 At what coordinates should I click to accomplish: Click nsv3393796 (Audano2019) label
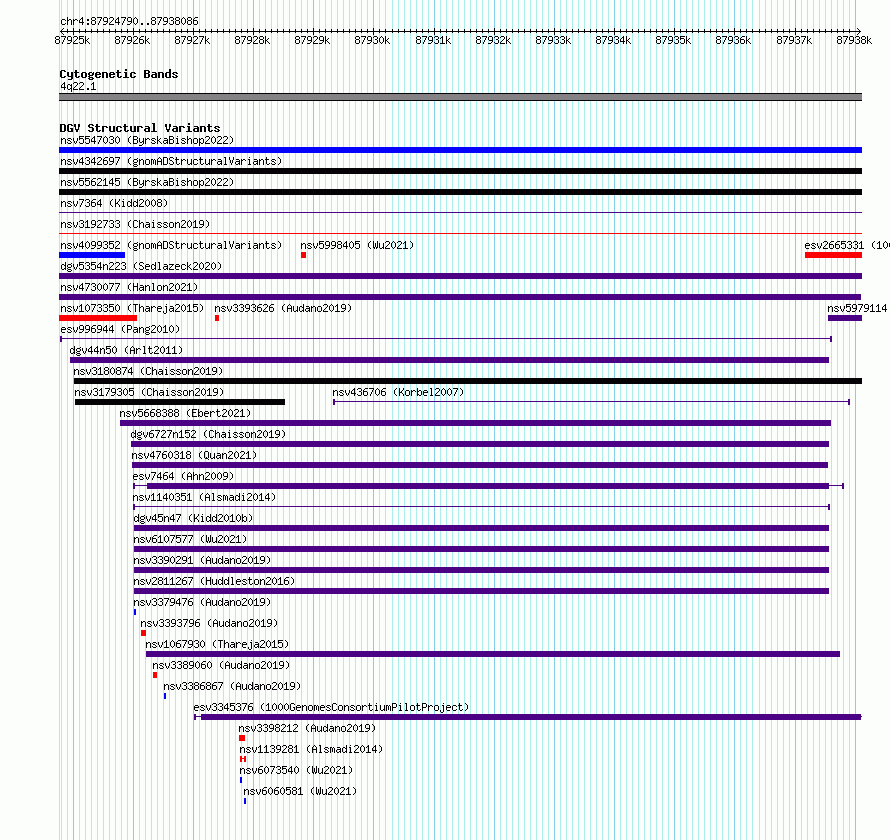pyautogui.click(x=209, y=623)
